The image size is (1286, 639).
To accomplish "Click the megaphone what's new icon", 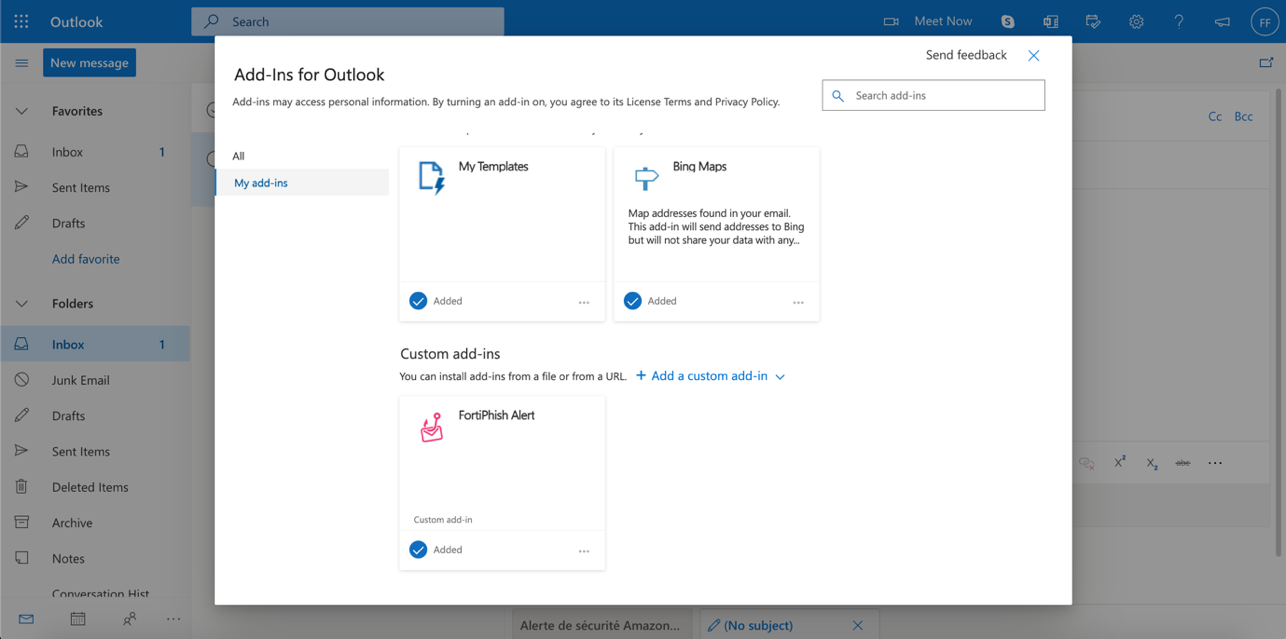I will pos(1222,21).
